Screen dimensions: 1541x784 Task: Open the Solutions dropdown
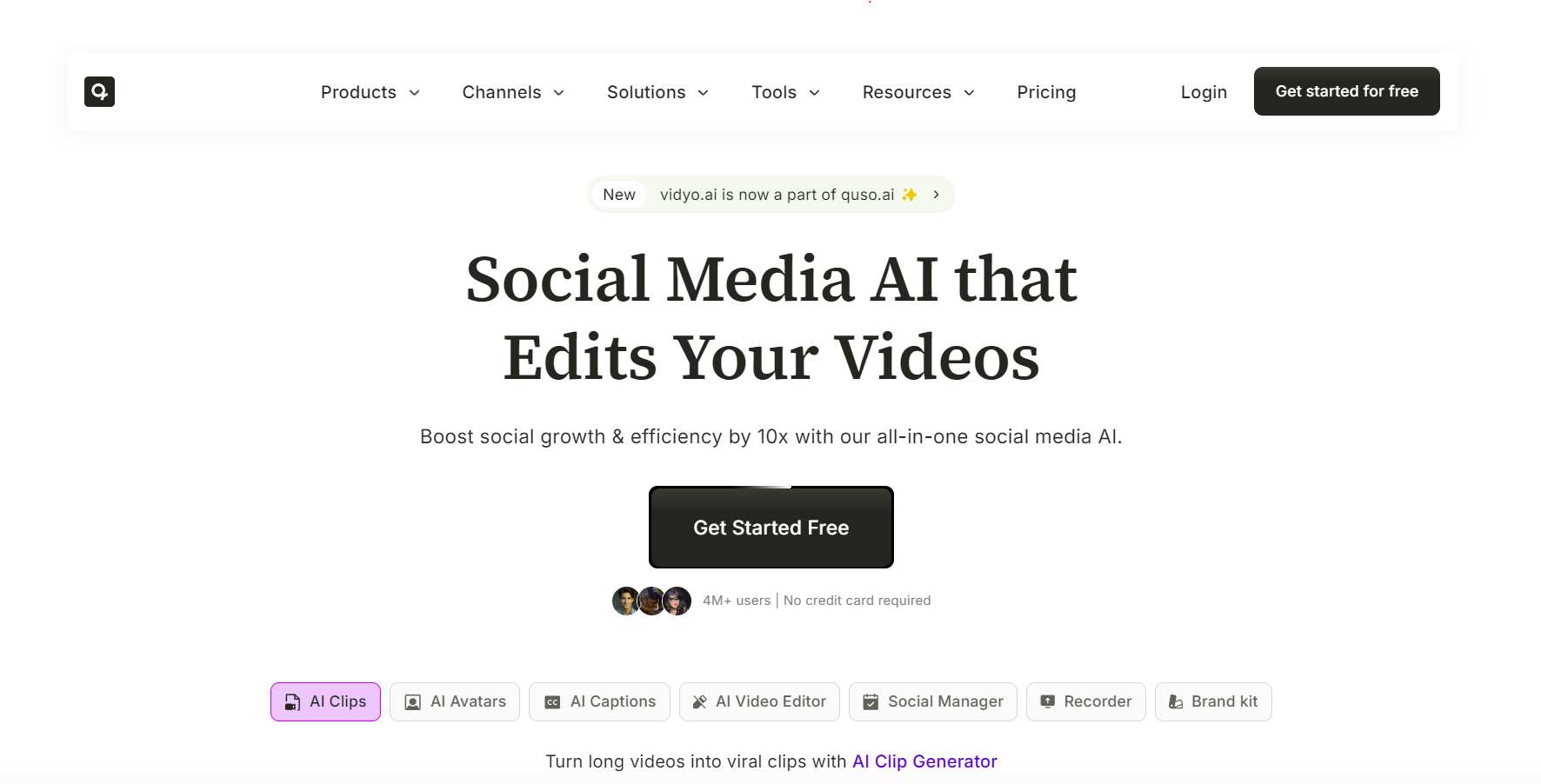coord(657,92)
